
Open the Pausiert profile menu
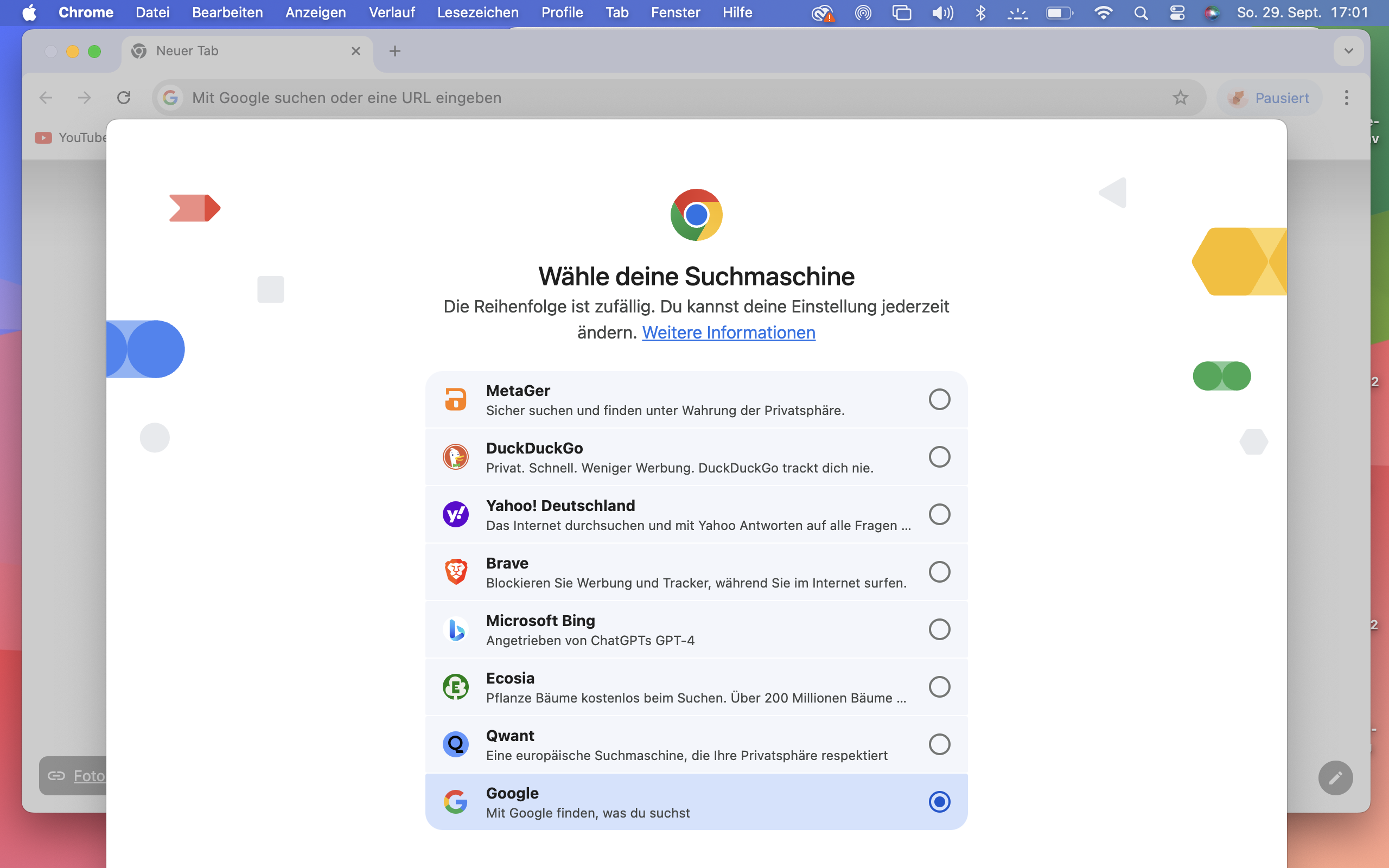coord(1270,98)
